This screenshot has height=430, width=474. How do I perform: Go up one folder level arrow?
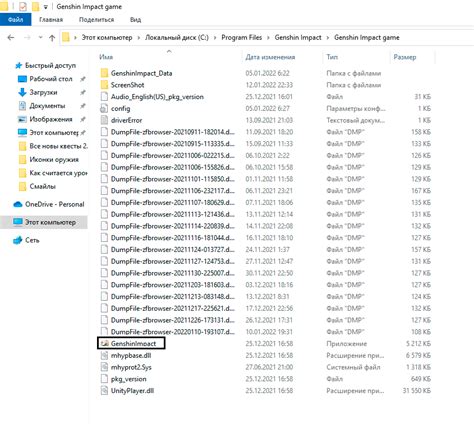[x=52, y=38]
